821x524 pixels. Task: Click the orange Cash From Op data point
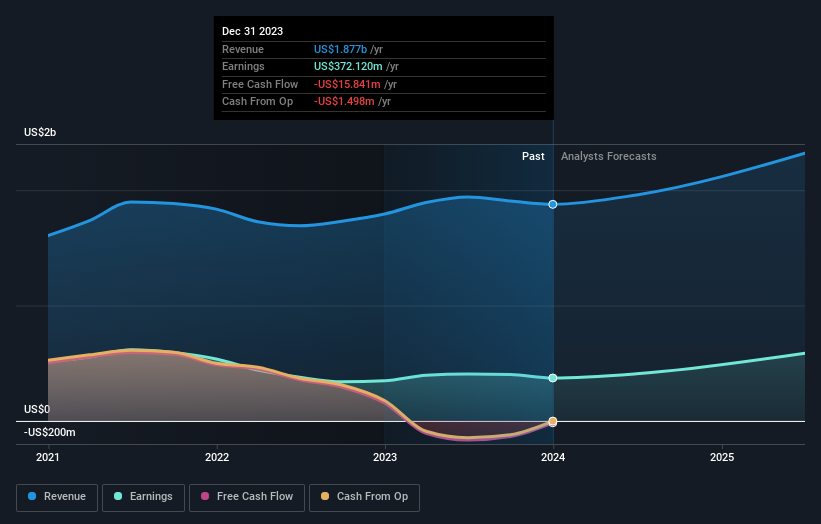[x=553, y=421]
